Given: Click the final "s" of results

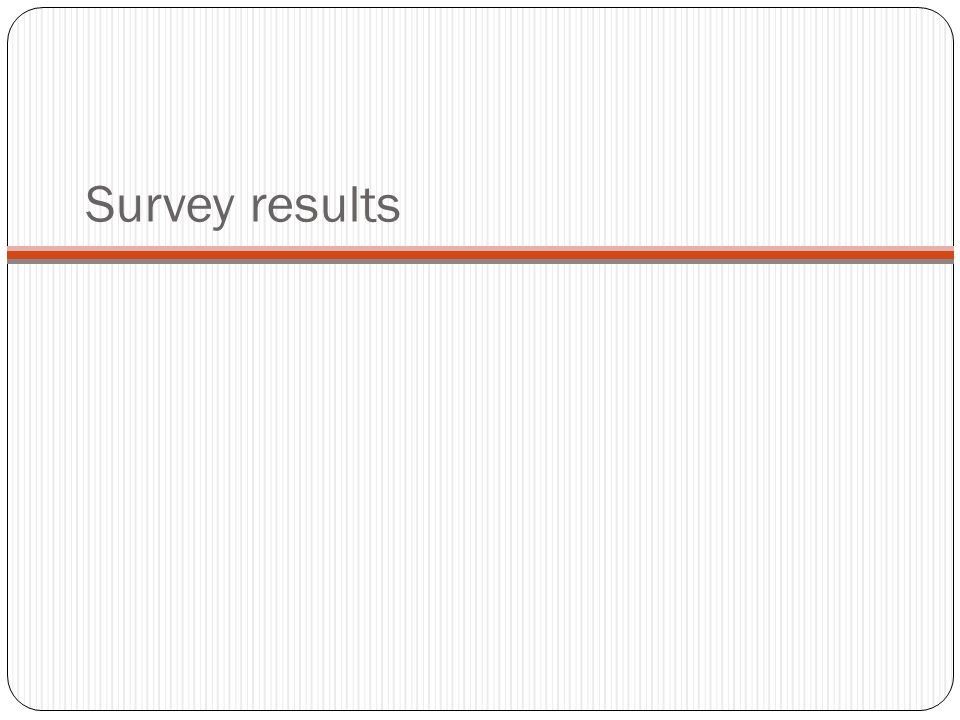Looking at the screenshot, I should (x=390, y=209).
